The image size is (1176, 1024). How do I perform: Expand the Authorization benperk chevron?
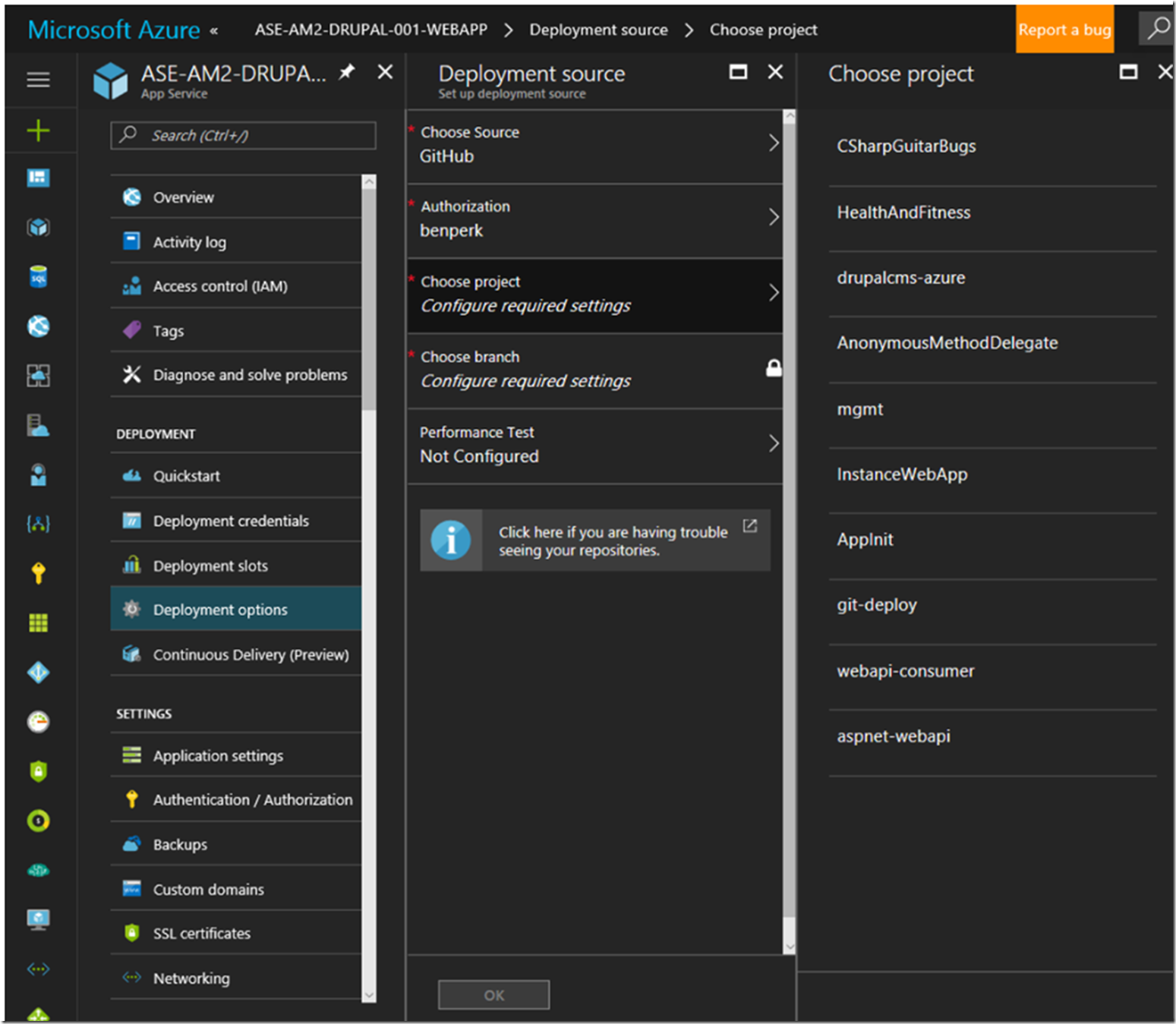click(x=774, y=217)
